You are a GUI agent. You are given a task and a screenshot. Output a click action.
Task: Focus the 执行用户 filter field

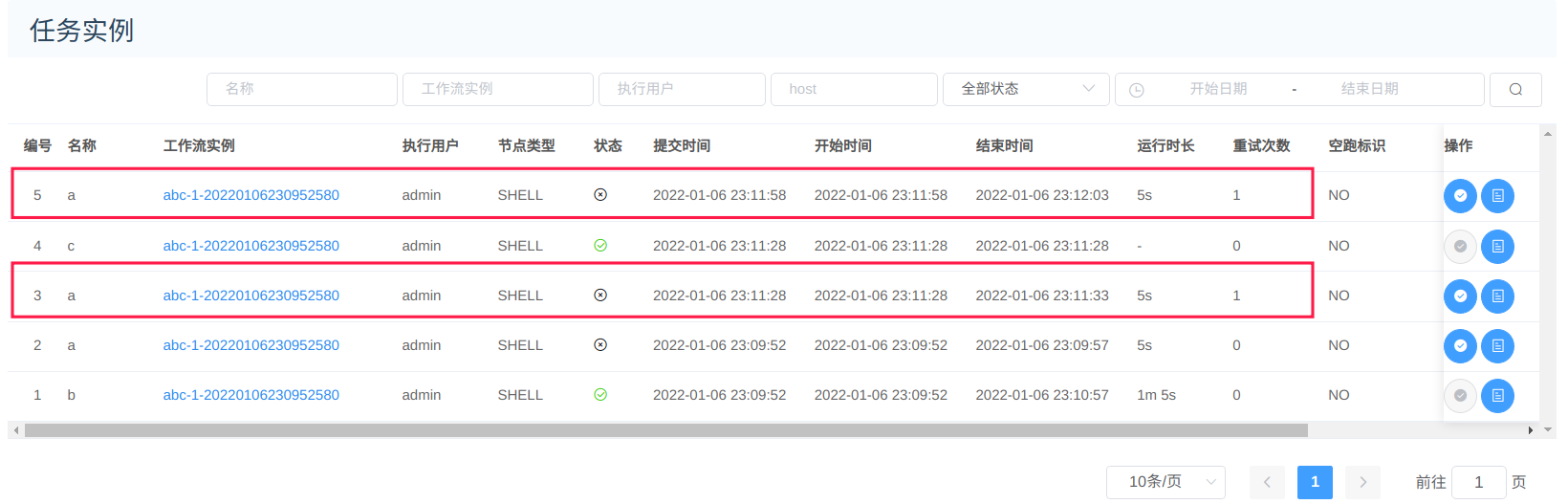tap(682, 89)
